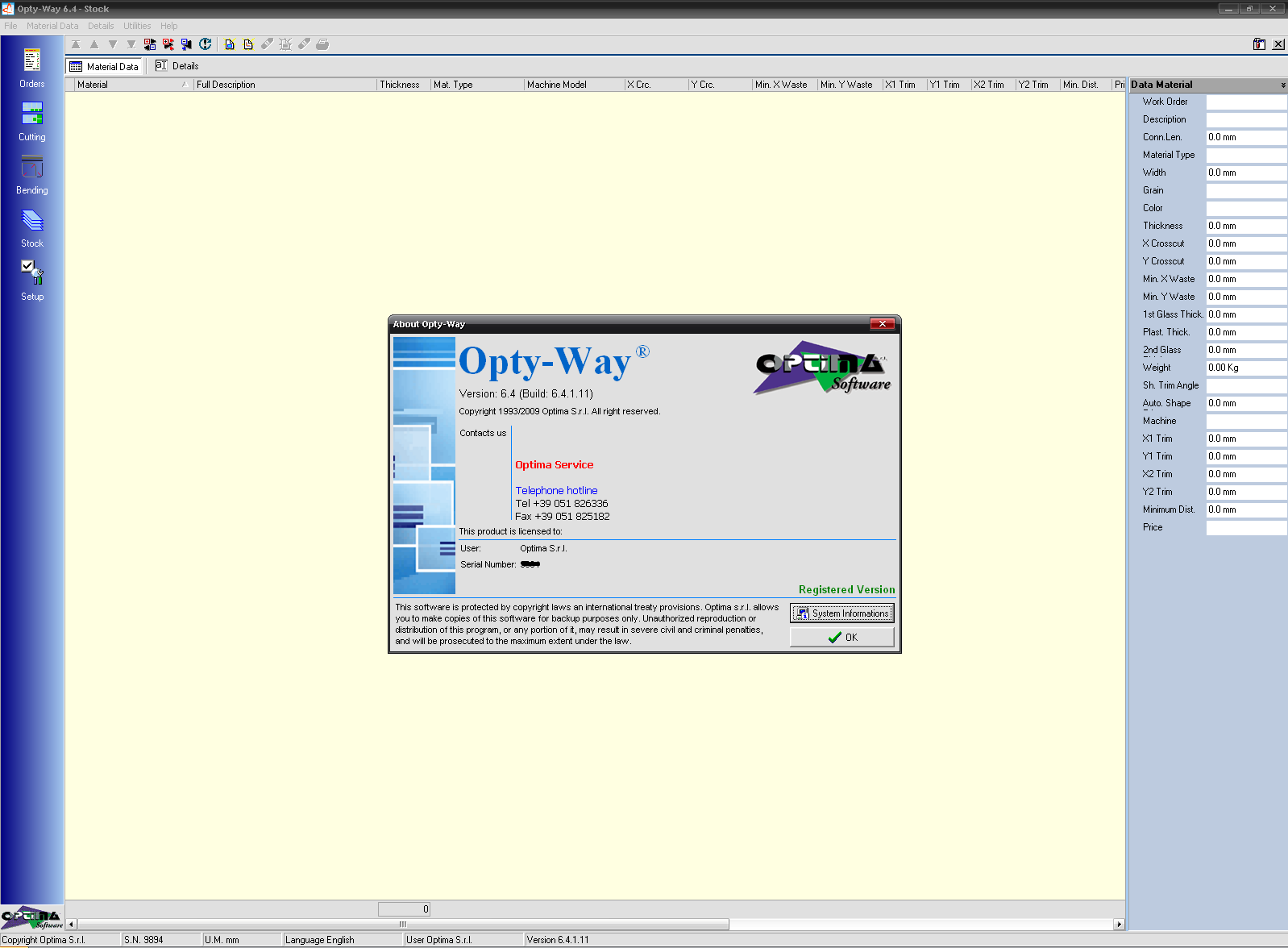Click the scrollbar right arrow
The height and width of the screenshot is (948, 1288).
click(x=1119, y=924)
